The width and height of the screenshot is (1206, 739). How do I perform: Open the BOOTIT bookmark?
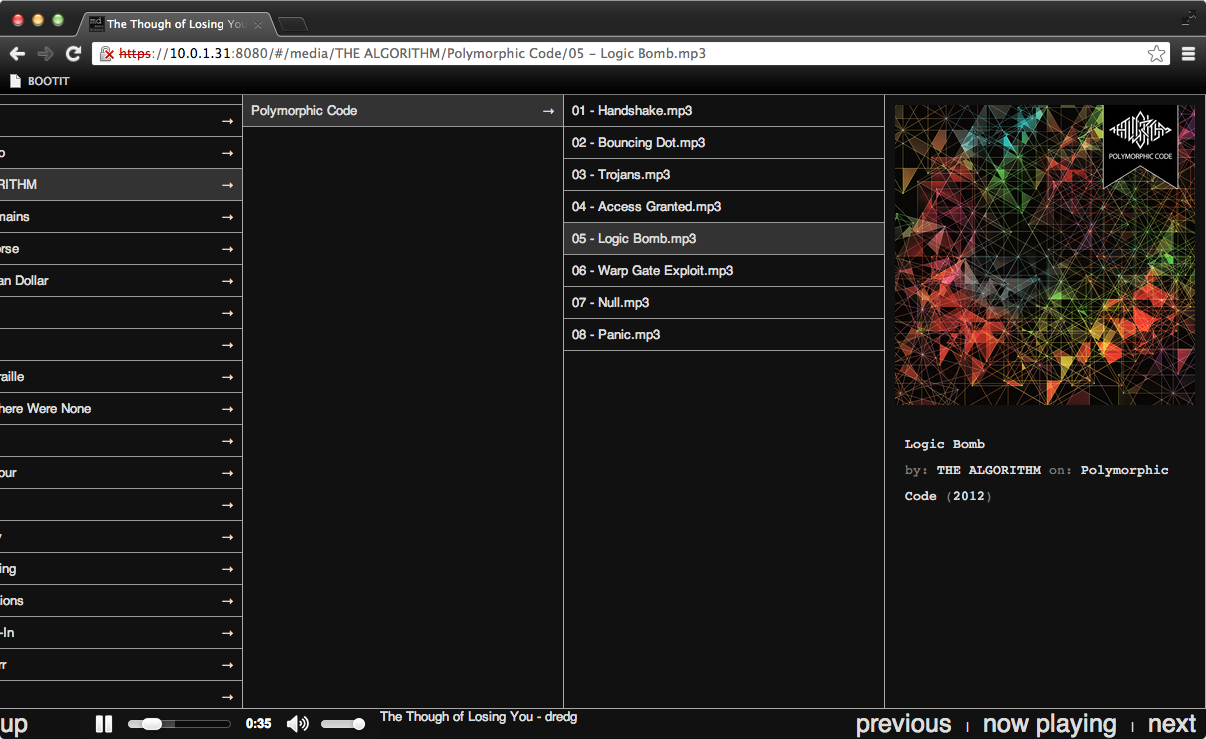point(40,81)
